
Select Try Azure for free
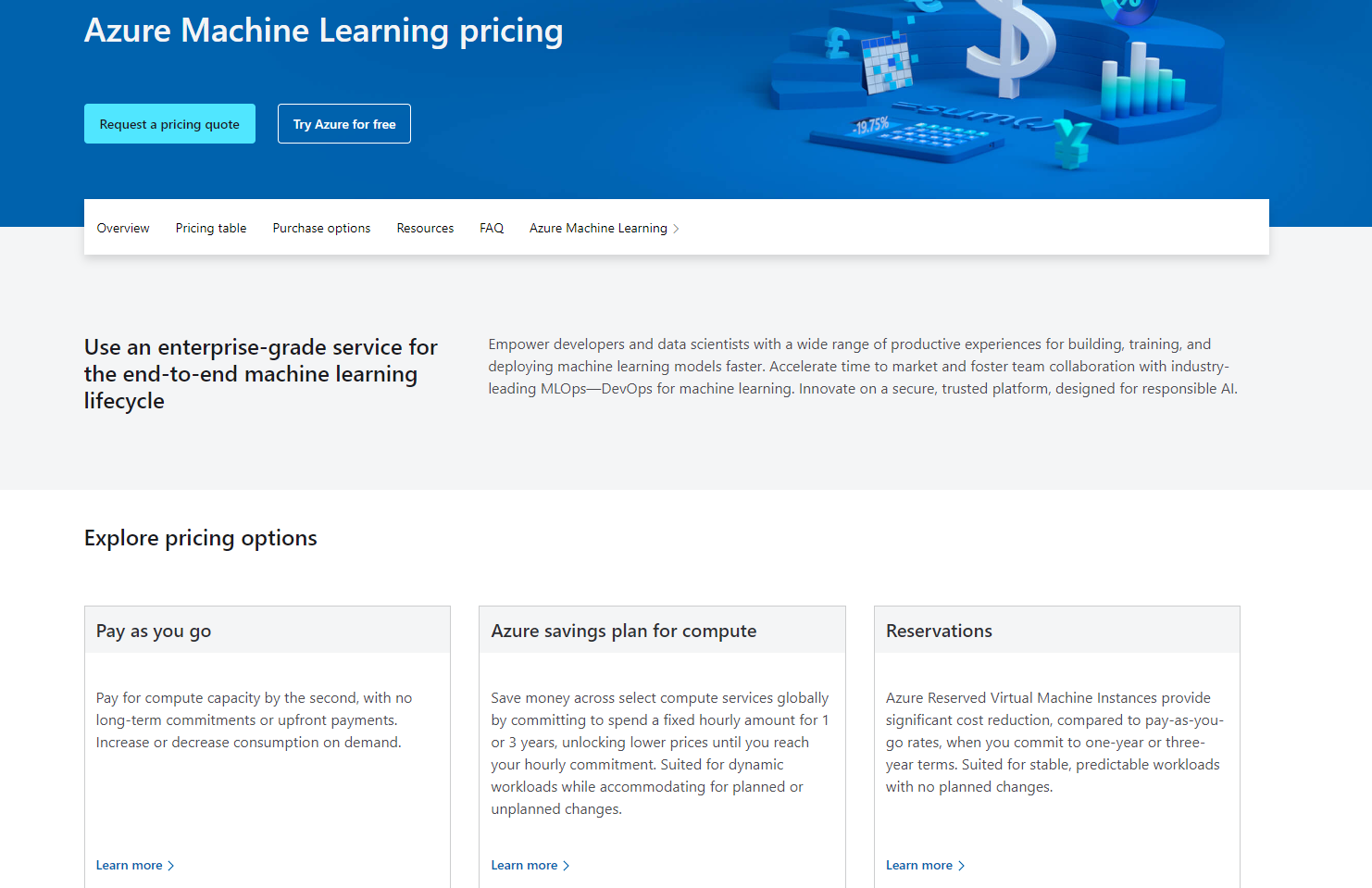tap(343, 123)
